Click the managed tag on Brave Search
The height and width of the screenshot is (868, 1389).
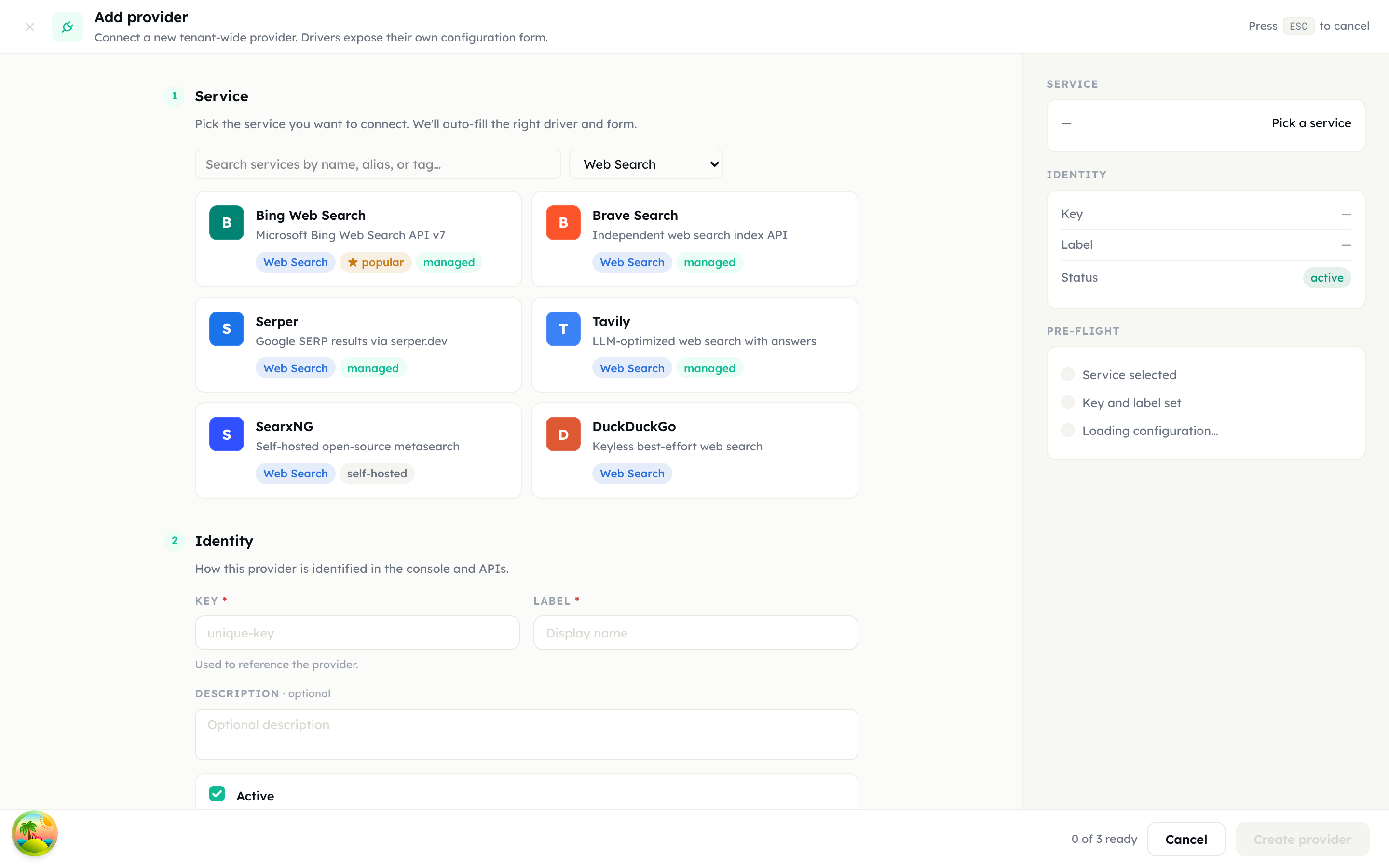[x=709, y=262]
